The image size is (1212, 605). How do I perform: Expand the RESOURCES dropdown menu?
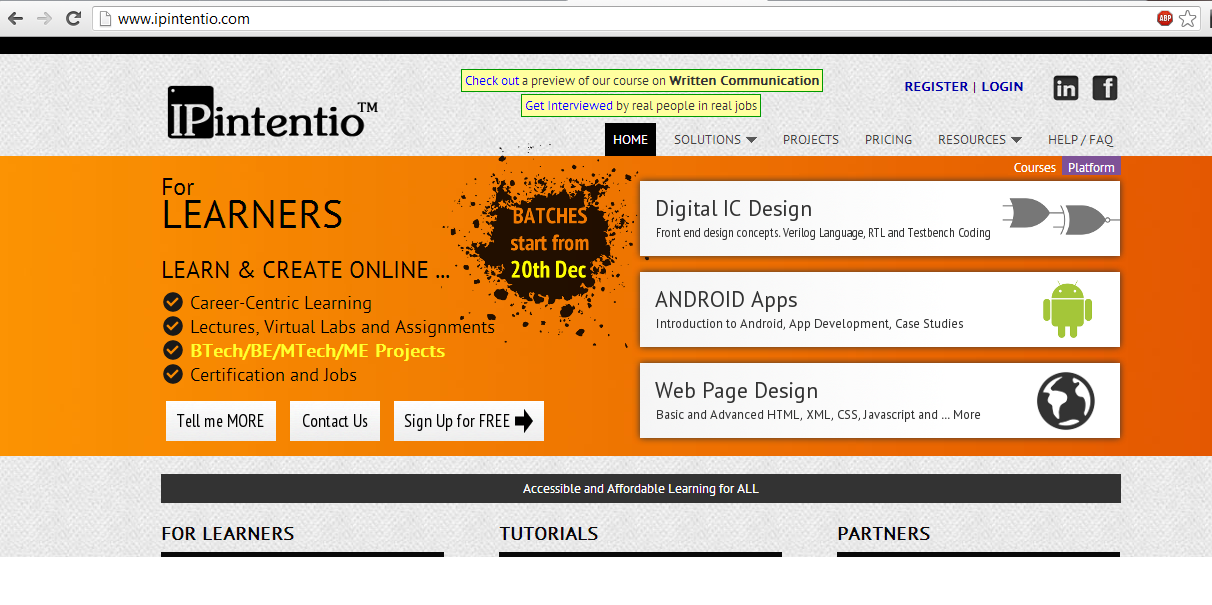click(980, 140)
